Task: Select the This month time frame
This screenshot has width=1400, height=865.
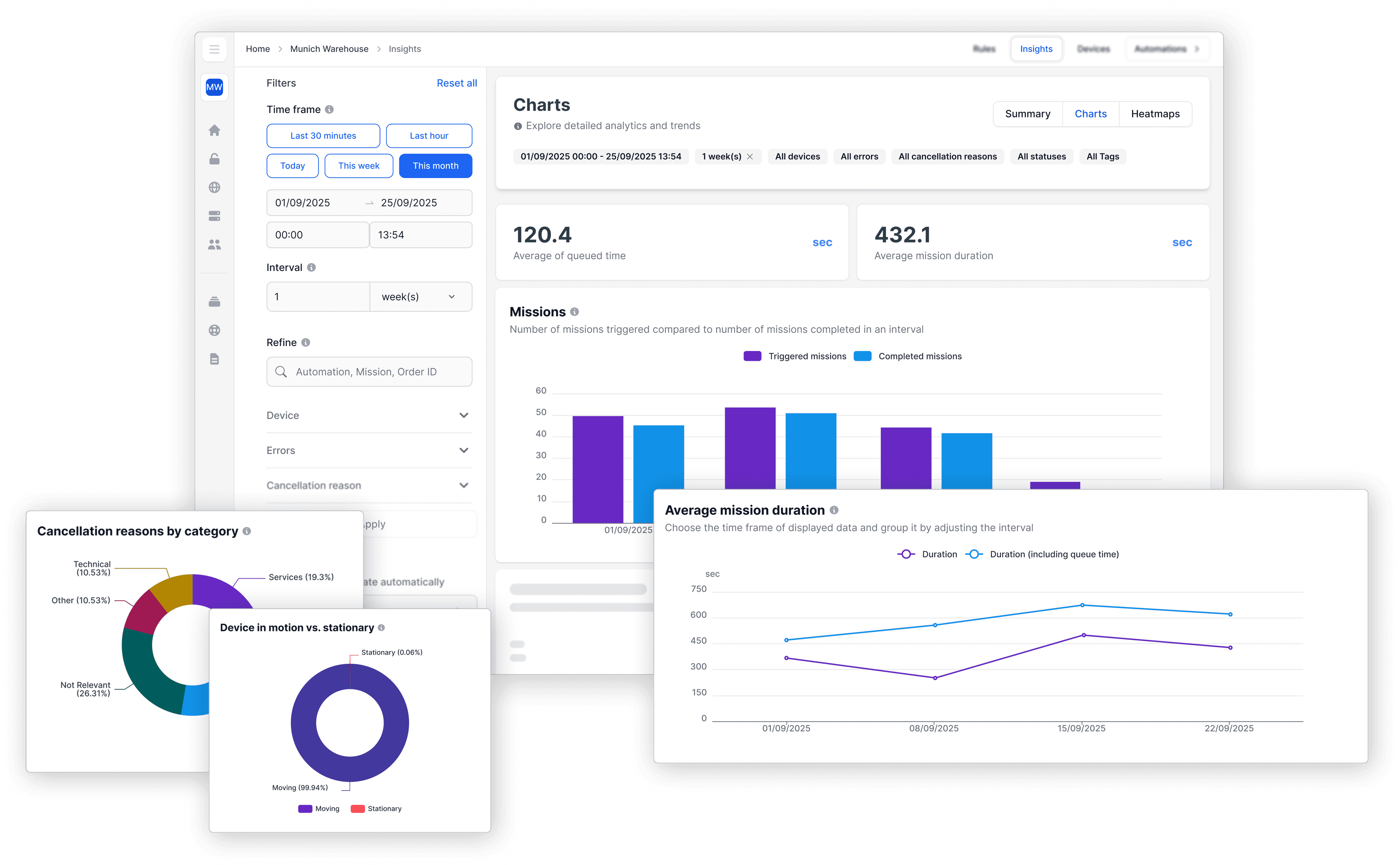Action: tap(435, 166)
